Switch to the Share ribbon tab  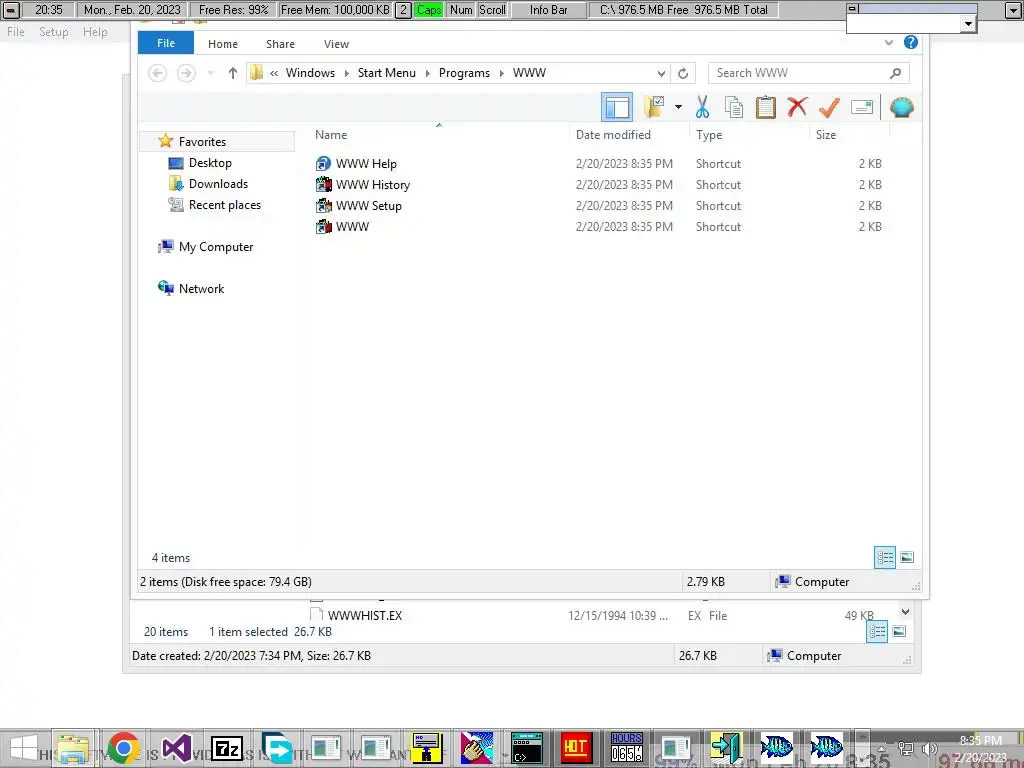tap(280, 44)
